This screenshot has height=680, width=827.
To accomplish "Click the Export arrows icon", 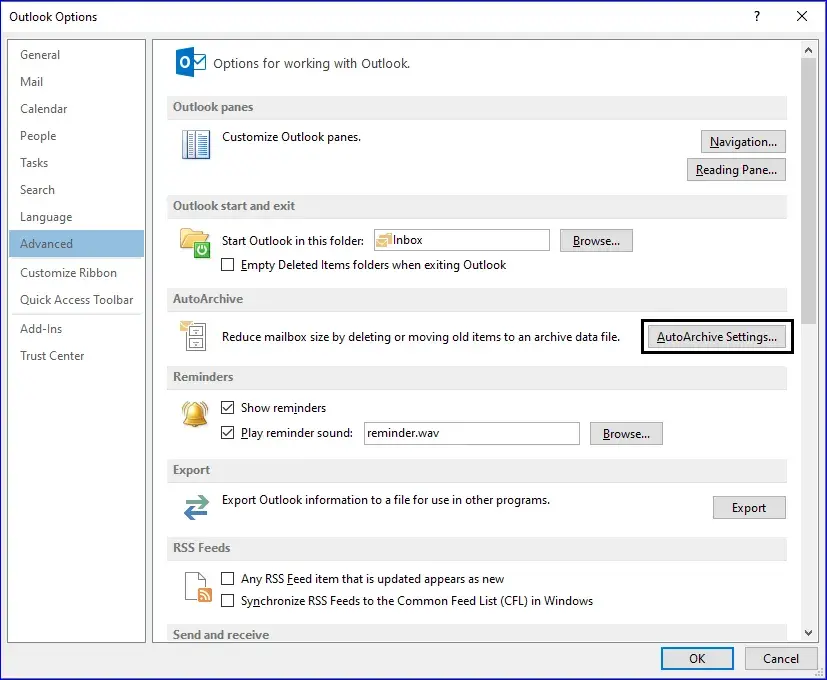I will [194, 507].
